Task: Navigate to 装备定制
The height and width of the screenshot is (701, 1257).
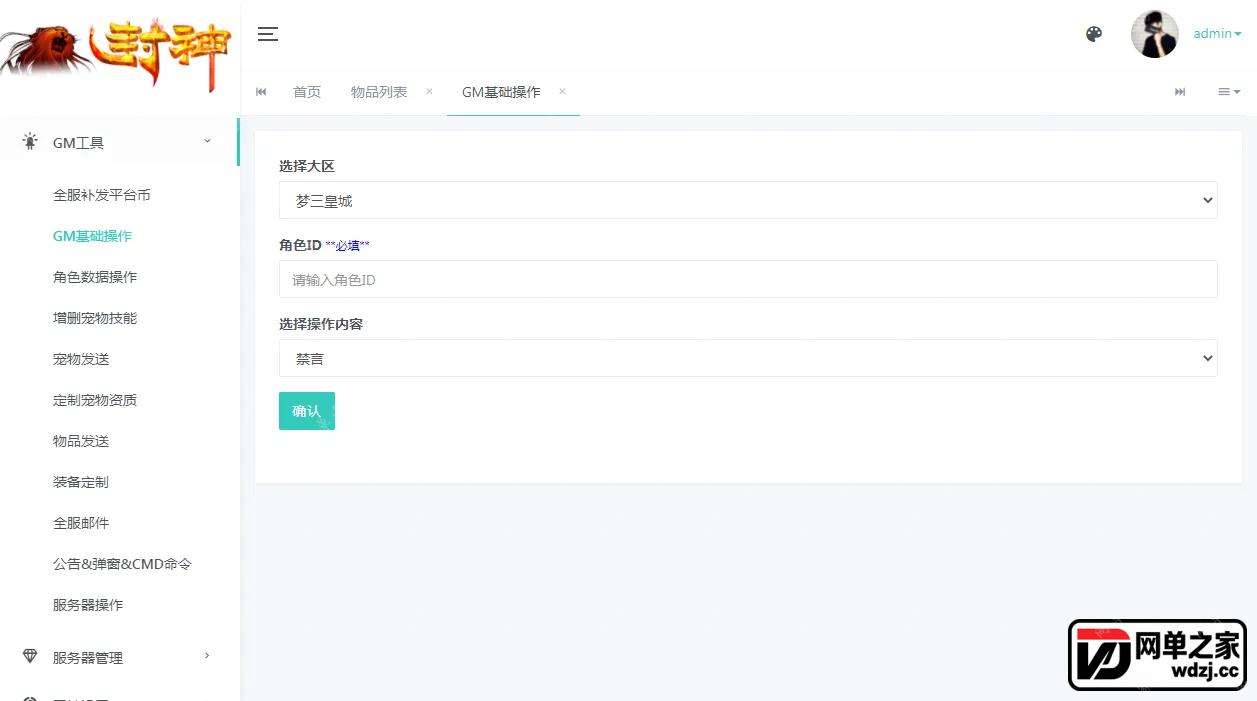Action: 81,482
